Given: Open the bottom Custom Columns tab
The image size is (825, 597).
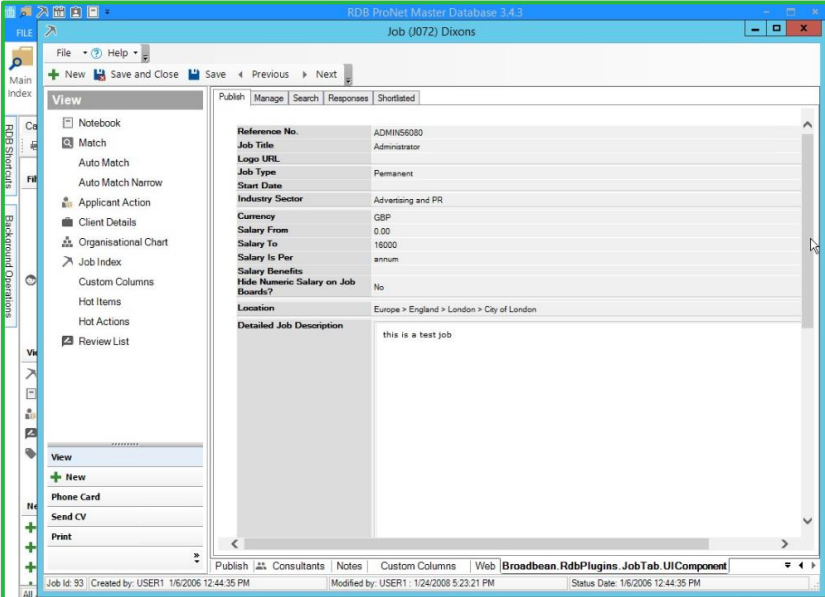Looking at the screenshot, I should pos(418,566).
